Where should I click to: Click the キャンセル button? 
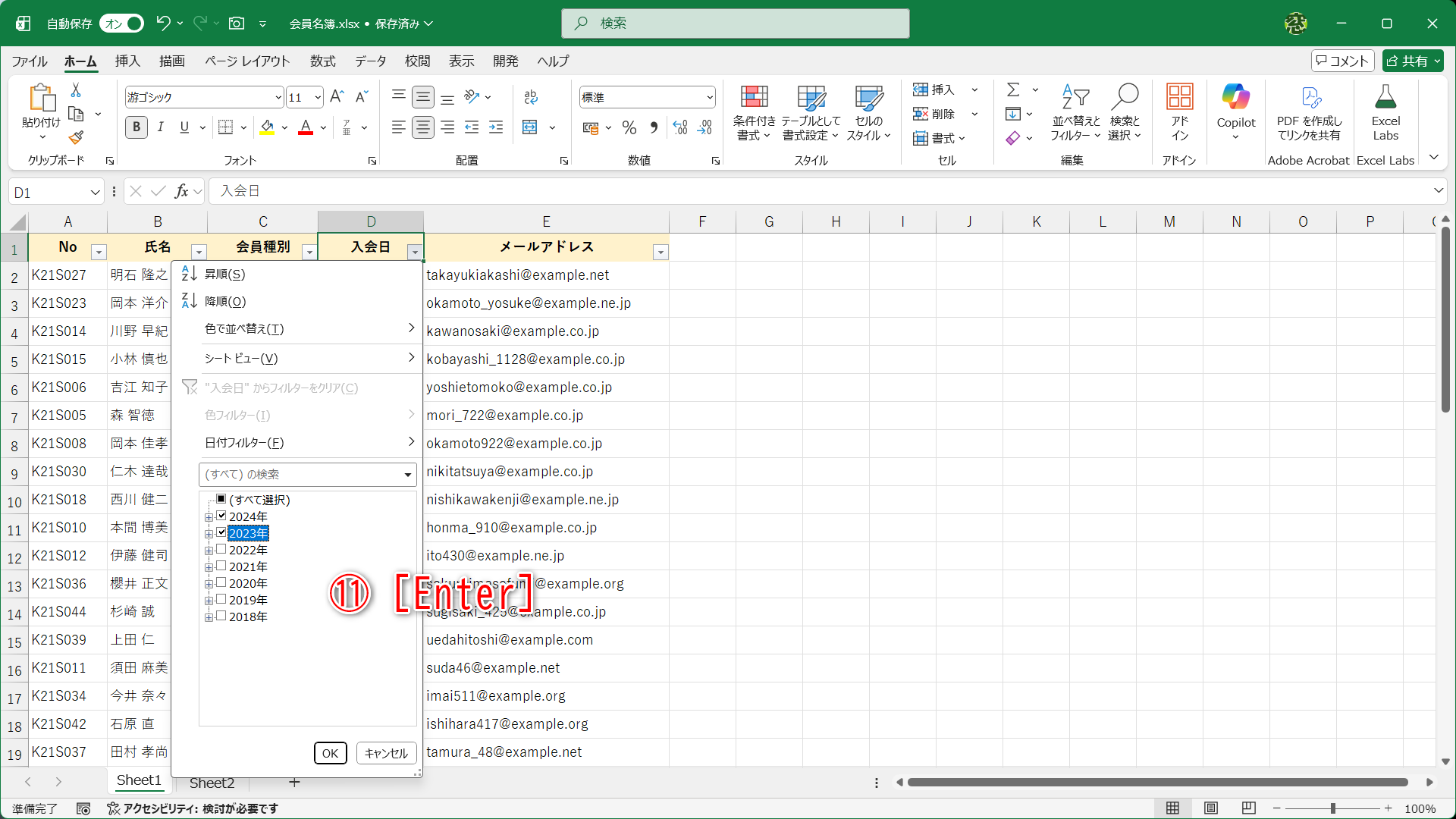[386, 753]
